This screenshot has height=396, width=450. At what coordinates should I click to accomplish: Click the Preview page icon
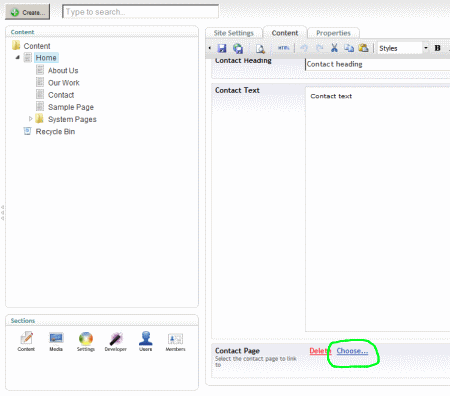point(260,49)
